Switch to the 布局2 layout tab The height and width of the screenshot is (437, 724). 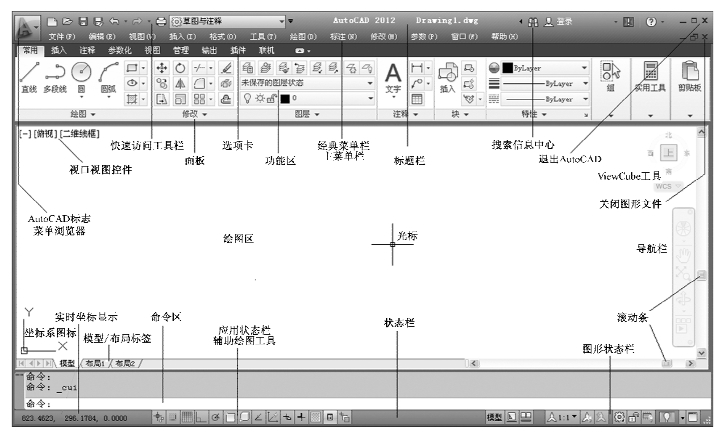pos(125,364)
